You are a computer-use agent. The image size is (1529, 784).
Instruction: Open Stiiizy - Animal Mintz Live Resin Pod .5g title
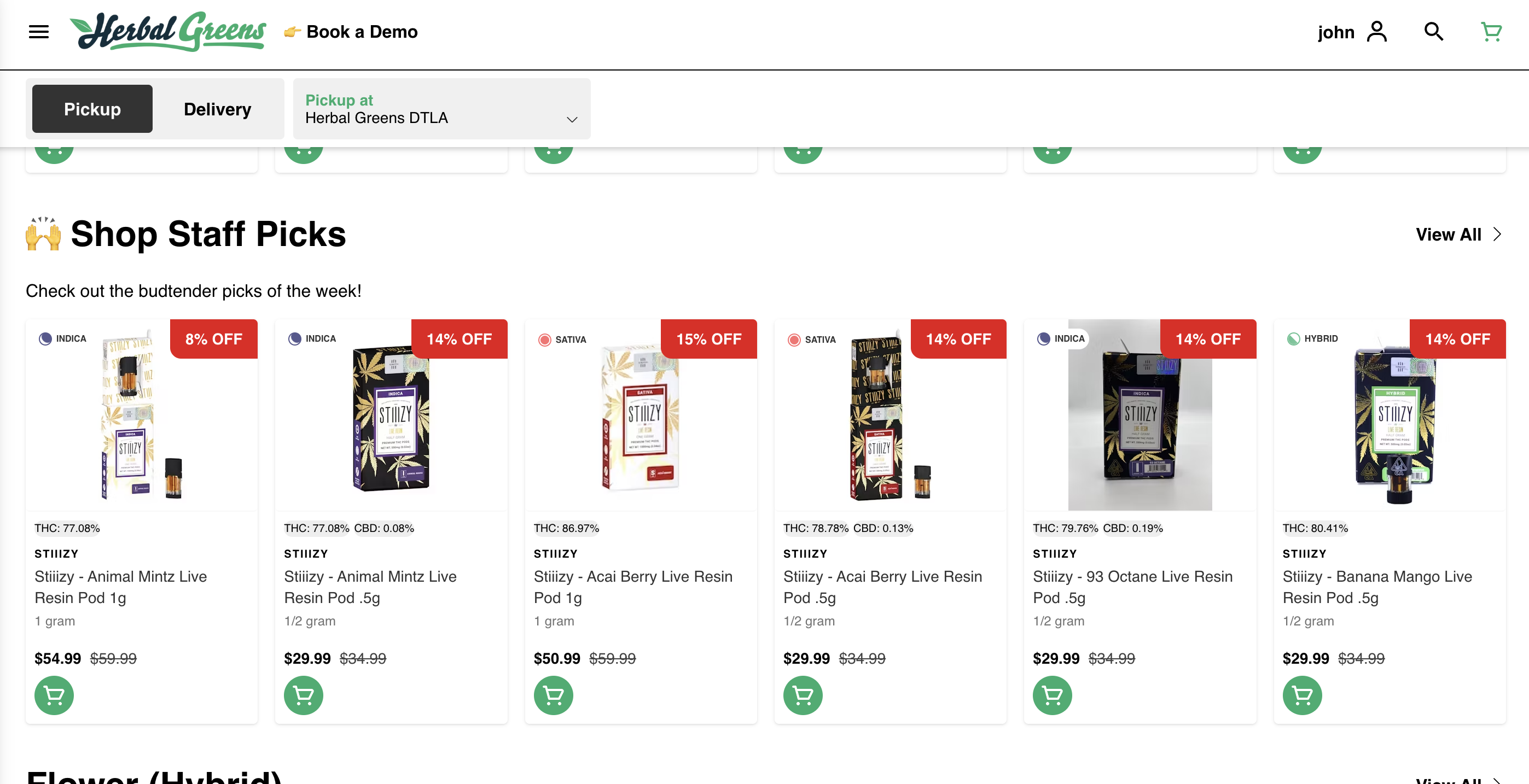370,587
